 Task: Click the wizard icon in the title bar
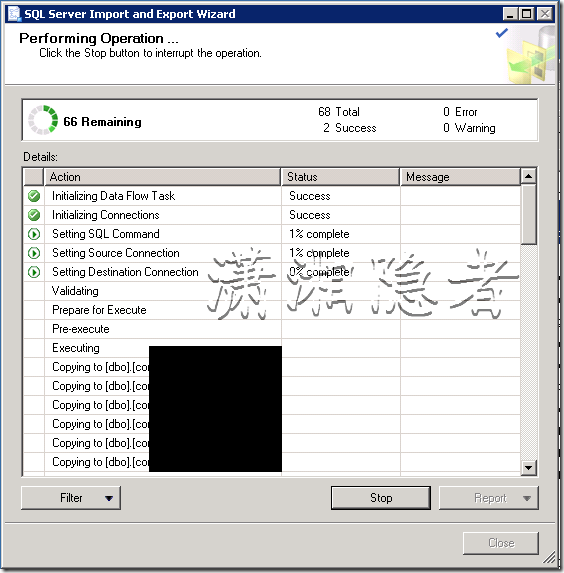15,14
